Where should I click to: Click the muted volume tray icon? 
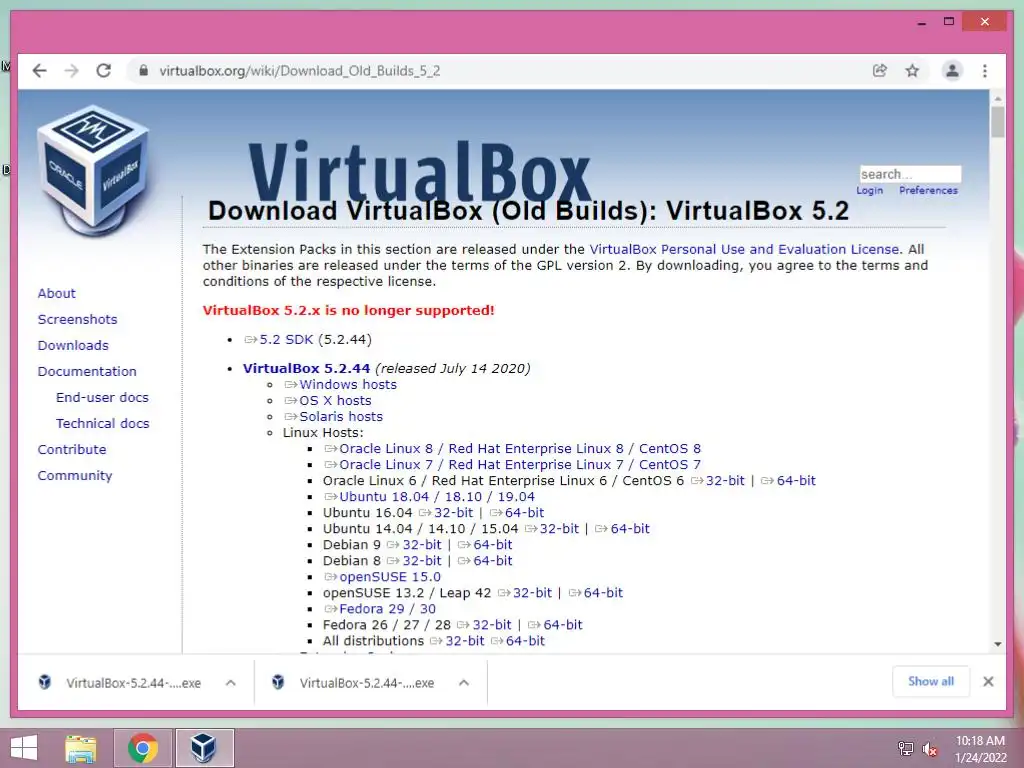[929, 748]
